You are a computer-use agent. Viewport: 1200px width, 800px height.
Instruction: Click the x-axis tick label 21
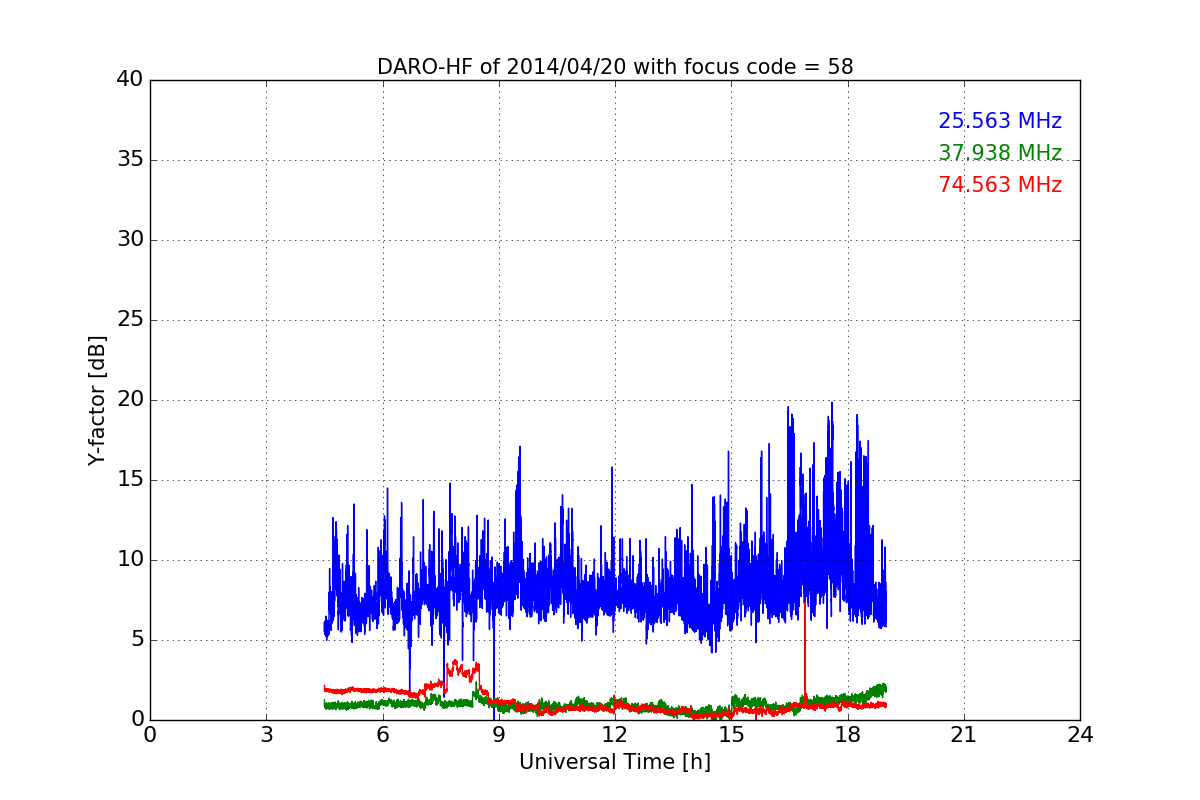tap(964, 735)
